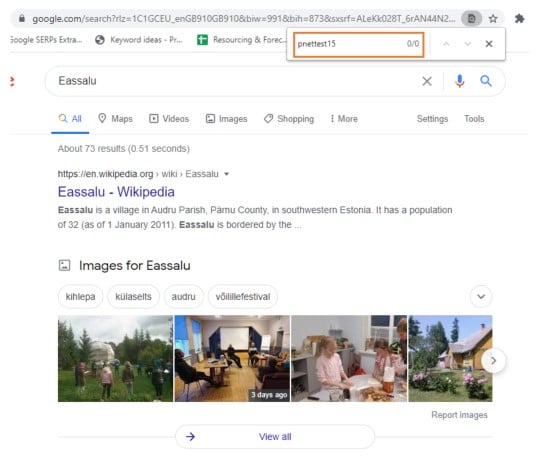Image resolution: width=557 pixels, height=458 pixels.
Task: Click the blue search magnifier button
Action: pyautogui.click(x=486, y=81)
